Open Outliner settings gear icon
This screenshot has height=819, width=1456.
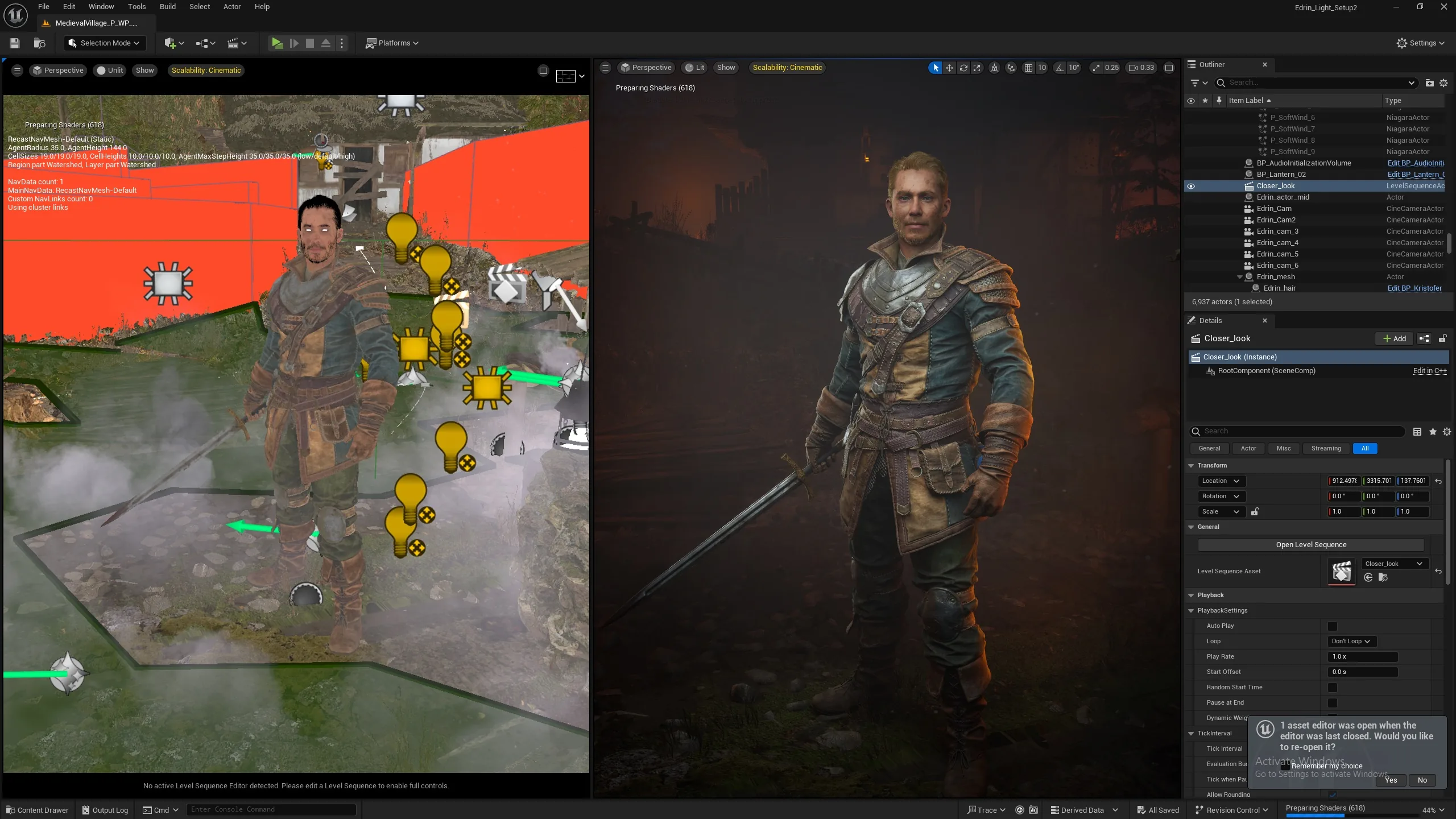(x=1443, y=83)
